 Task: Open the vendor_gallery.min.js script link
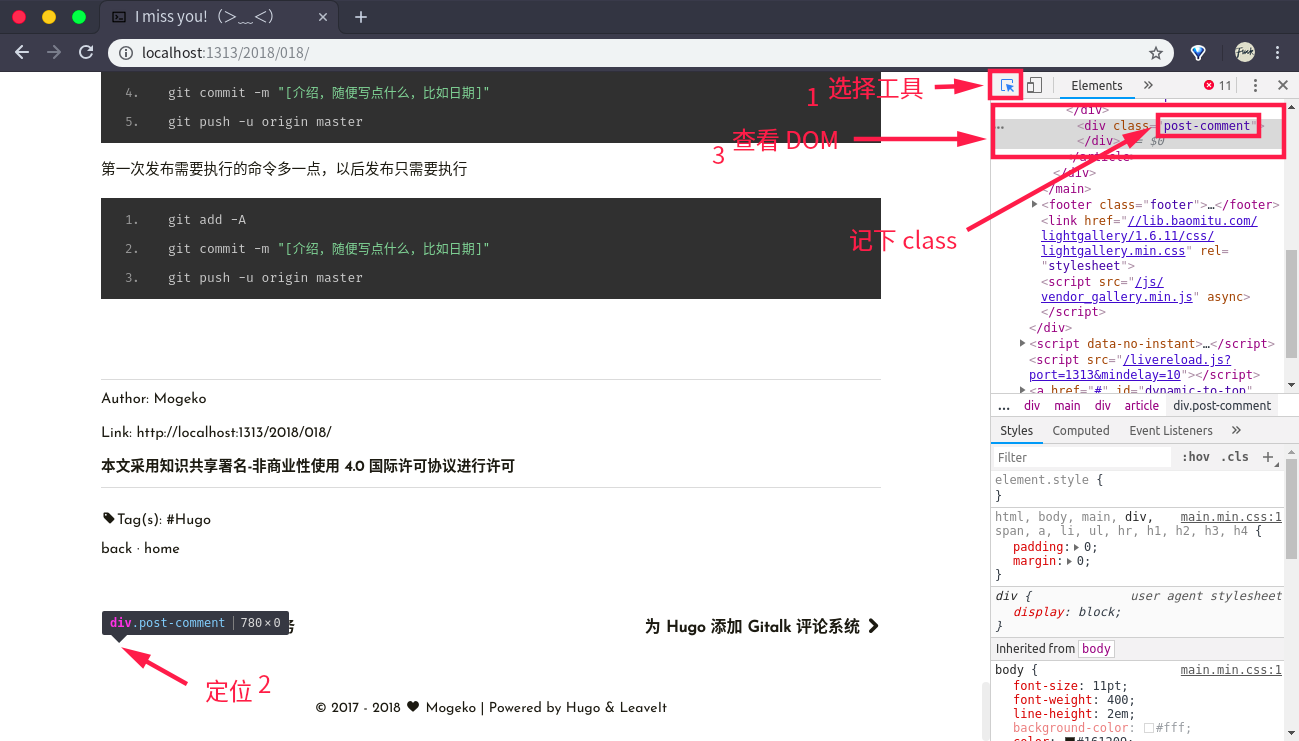pyautogui.click(x=1117, y=290)
